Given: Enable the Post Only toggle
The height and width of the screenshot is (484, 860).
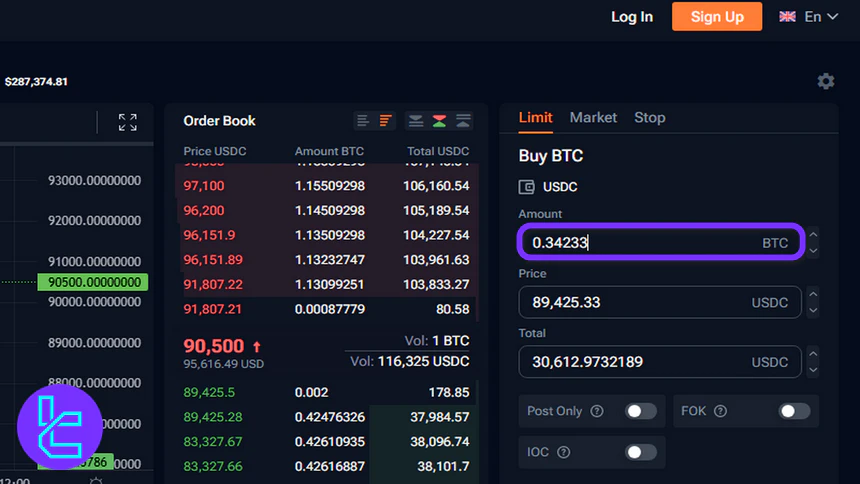Looking at the screenshot, I should (x=641, y=411).
